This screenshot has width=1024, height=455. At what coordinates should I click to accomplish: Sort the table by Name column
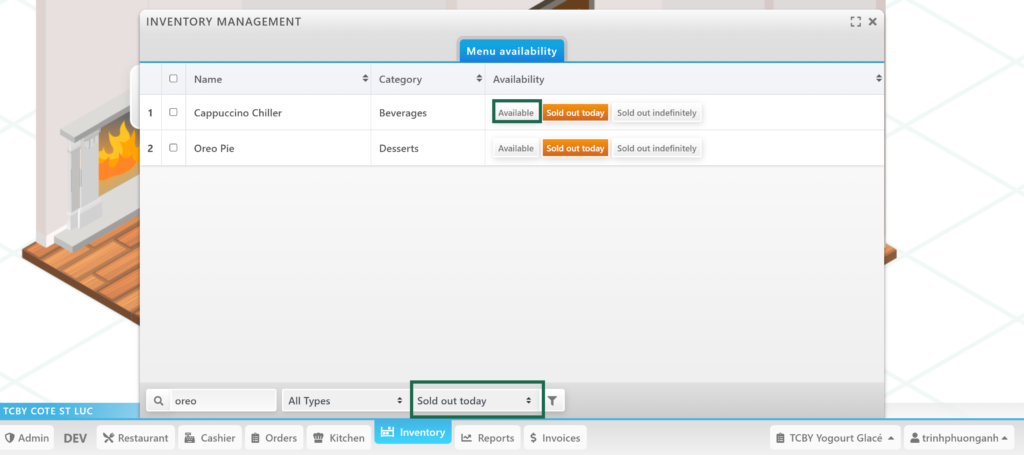[x=278, y=79]
